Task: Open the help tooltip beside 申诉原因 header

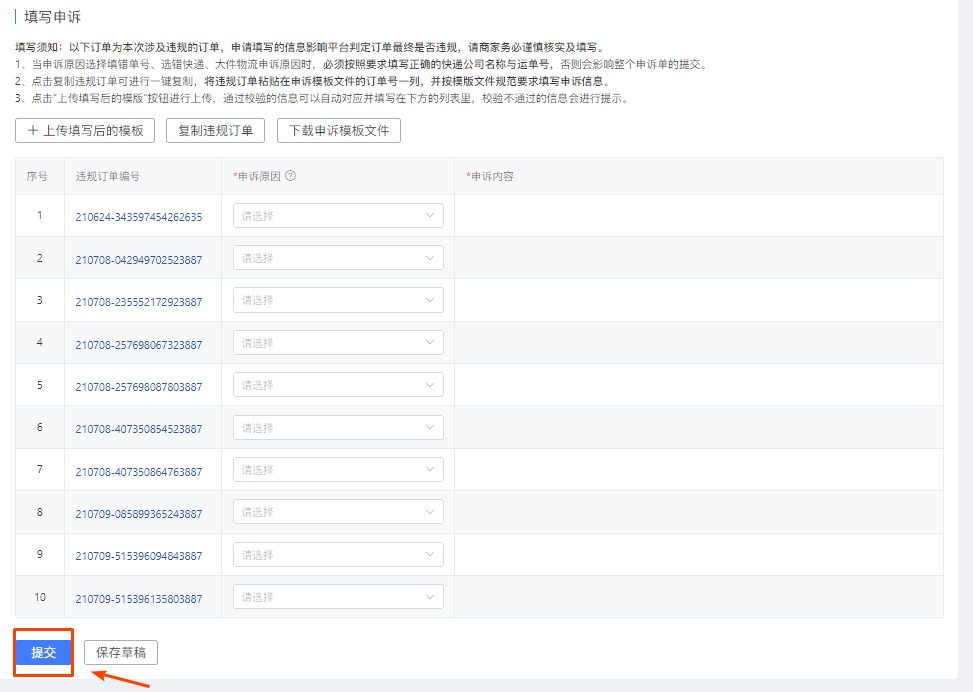Action: [x=290, y=174]
